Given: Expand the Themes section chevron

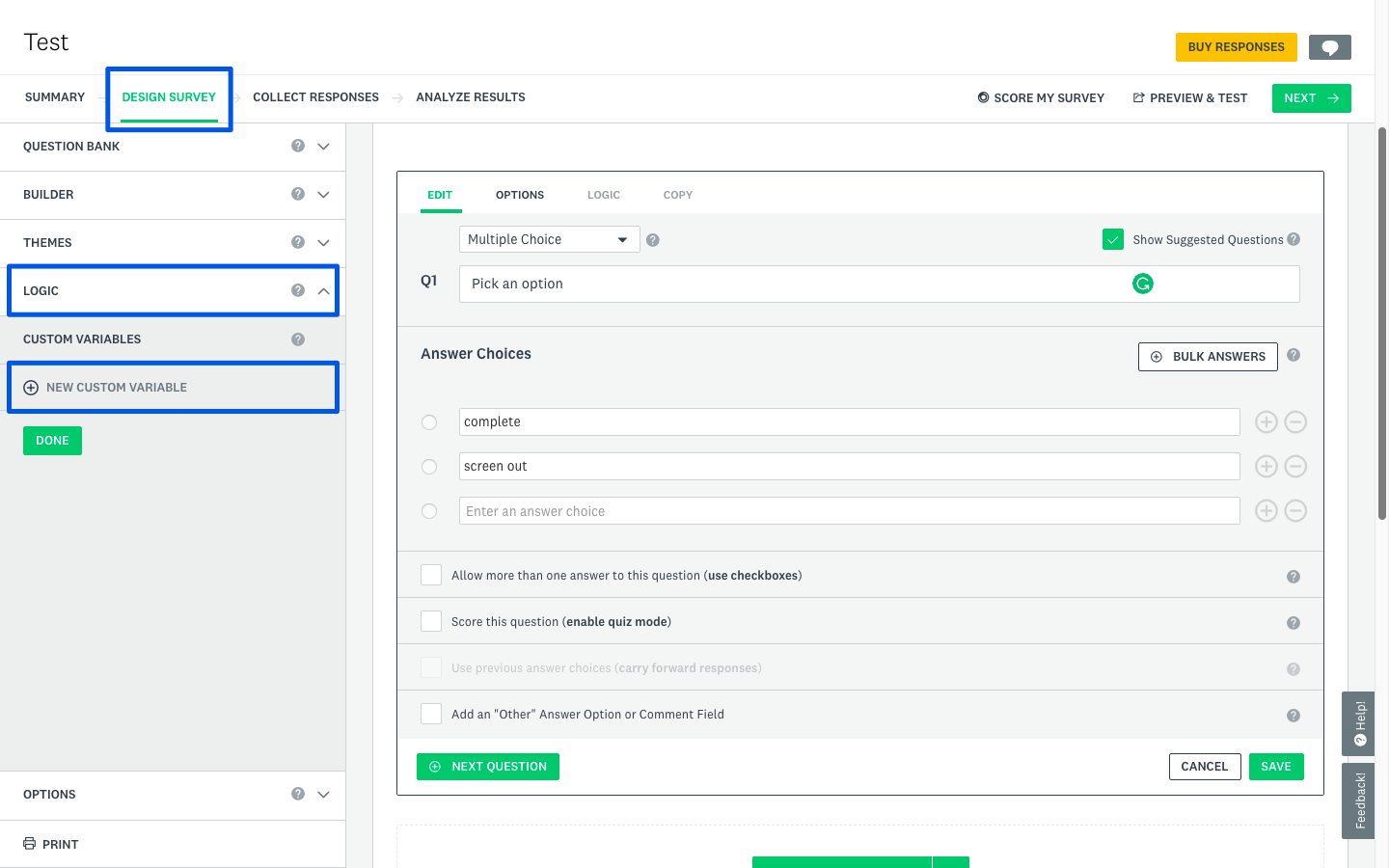Looking at the screenshot, I should [323, 243].
